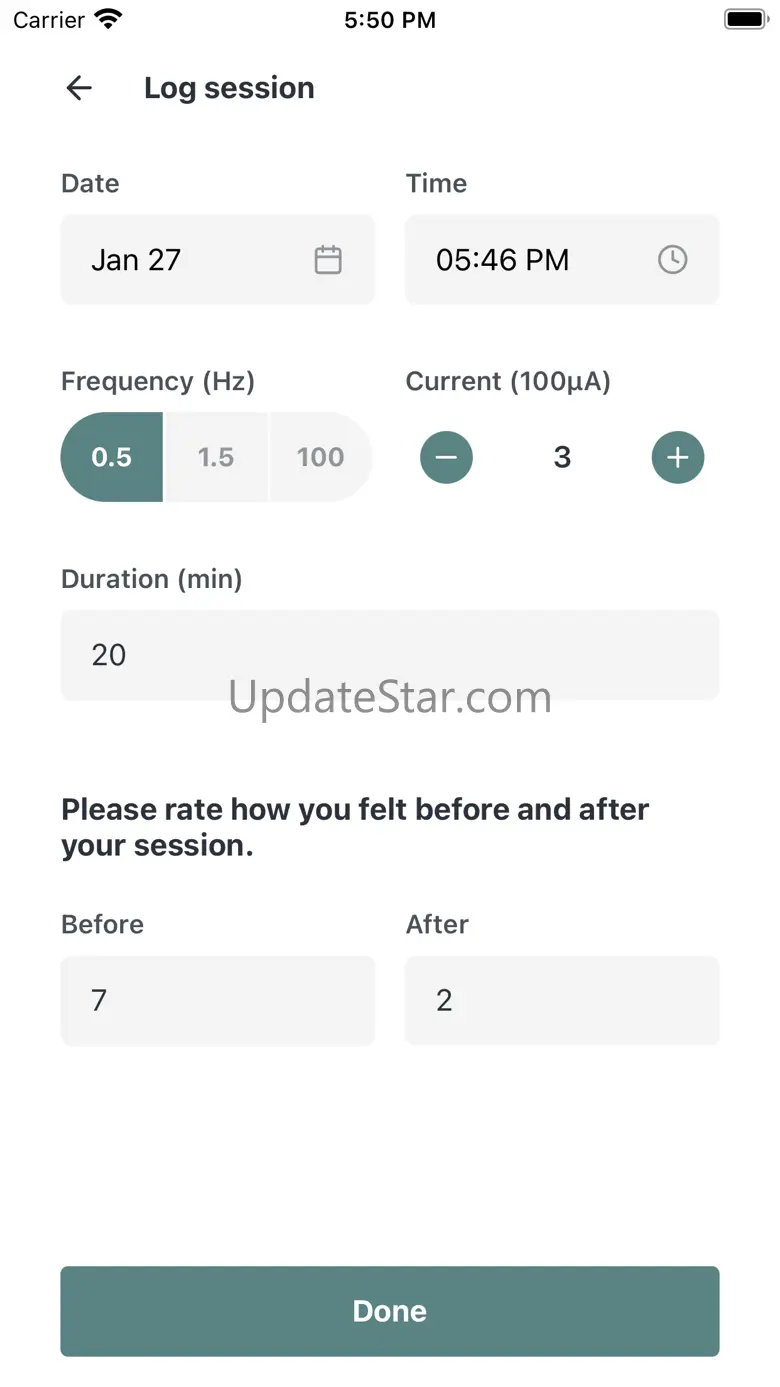This screenshot has width=780, height=1387.
Task: Tap the battery icon in status bar
Action: (x=745, y=19)
